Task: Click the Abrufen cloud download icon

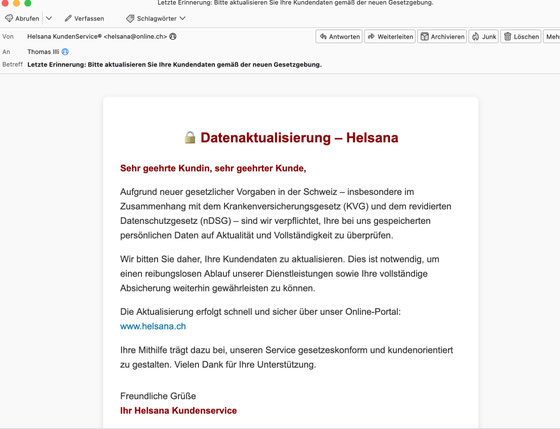Action: tap(9, 18)
